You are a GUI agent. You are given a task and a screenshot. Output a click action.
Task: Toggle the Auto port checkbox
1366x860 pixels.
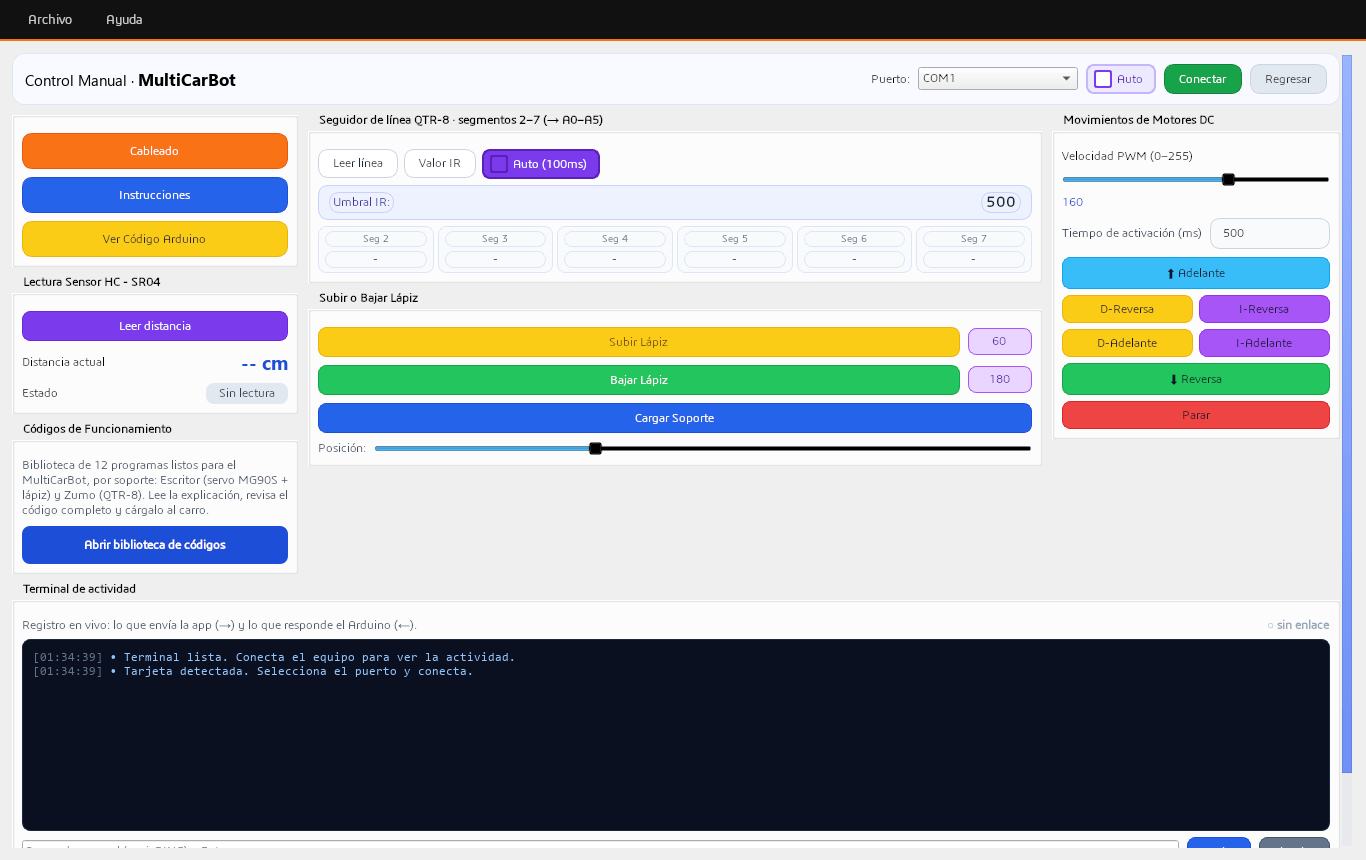(1120, 79)
